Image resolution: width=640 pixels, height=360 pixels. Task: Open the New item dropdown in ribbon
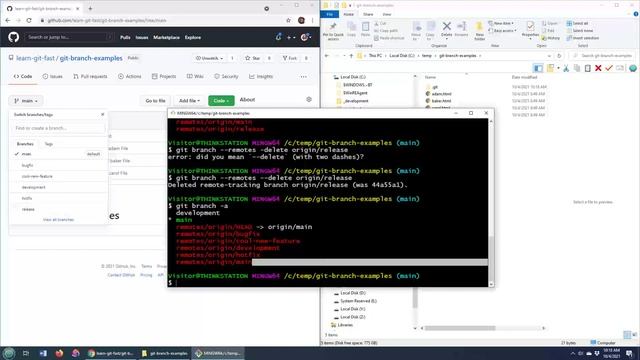point(501,23)
